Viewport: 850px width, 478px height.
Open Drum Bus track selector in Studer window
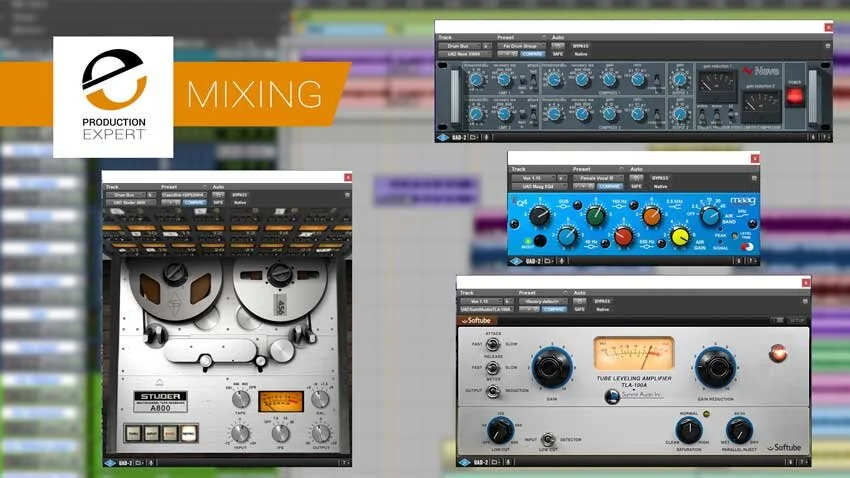tap(126, 195)
